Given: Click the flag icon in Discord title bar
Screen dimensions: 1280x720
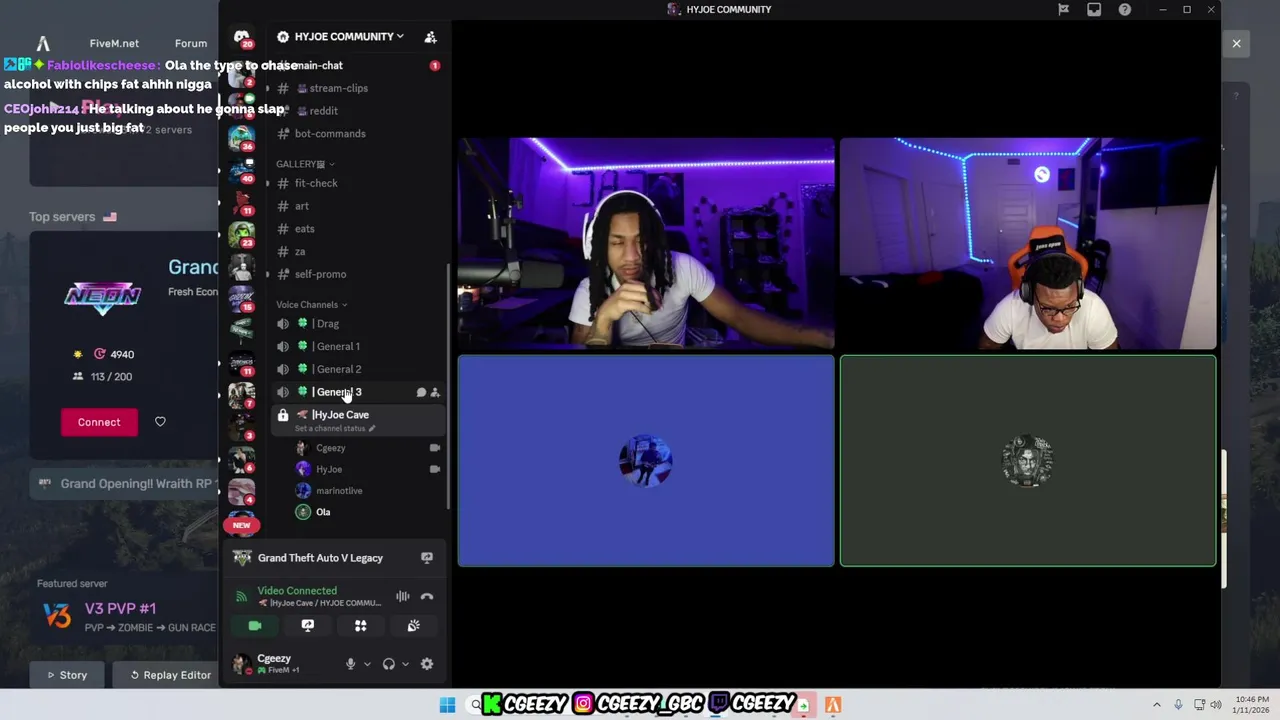Looking at the screenshot, I should point(1063,9).
